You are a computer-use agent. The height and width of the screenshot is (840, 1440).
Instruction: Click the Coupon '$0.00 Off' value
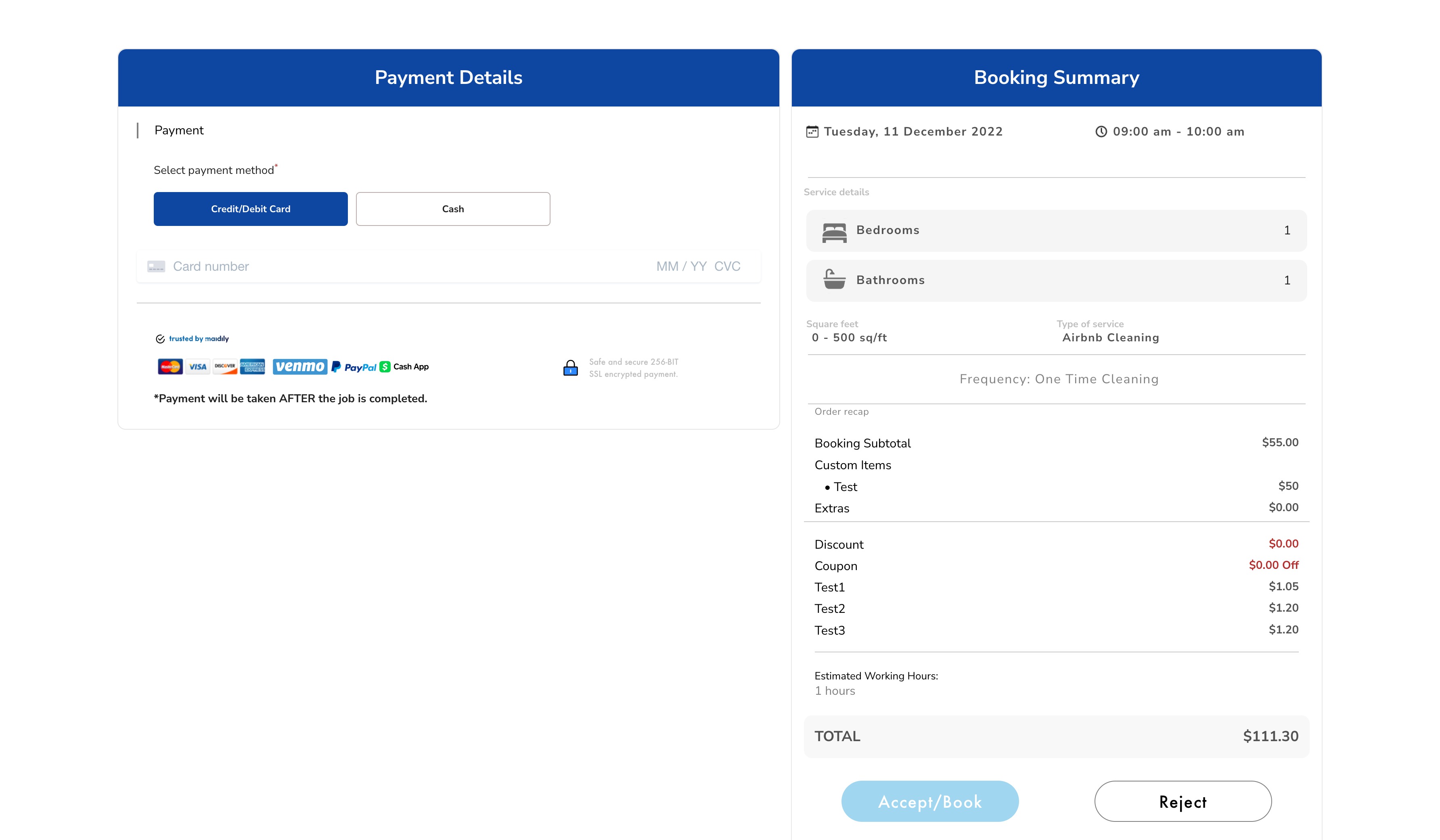coord(1274,565)
